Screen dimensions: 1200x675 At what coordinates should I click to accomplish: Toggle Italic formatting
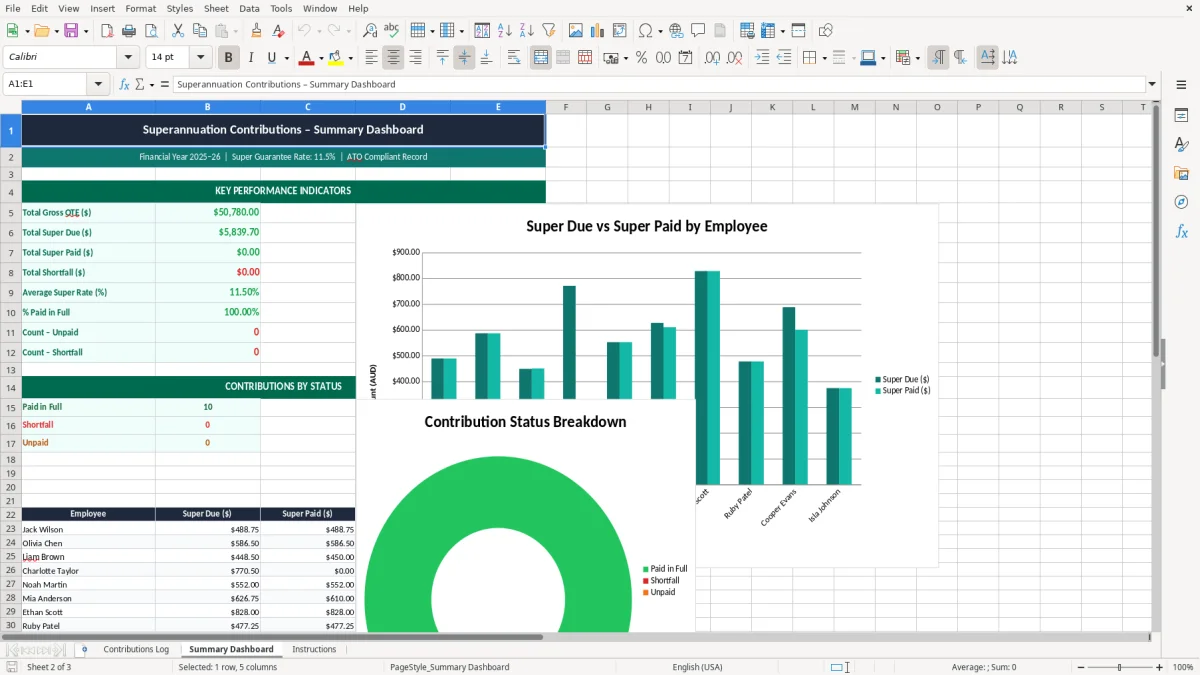click(250, 58)
